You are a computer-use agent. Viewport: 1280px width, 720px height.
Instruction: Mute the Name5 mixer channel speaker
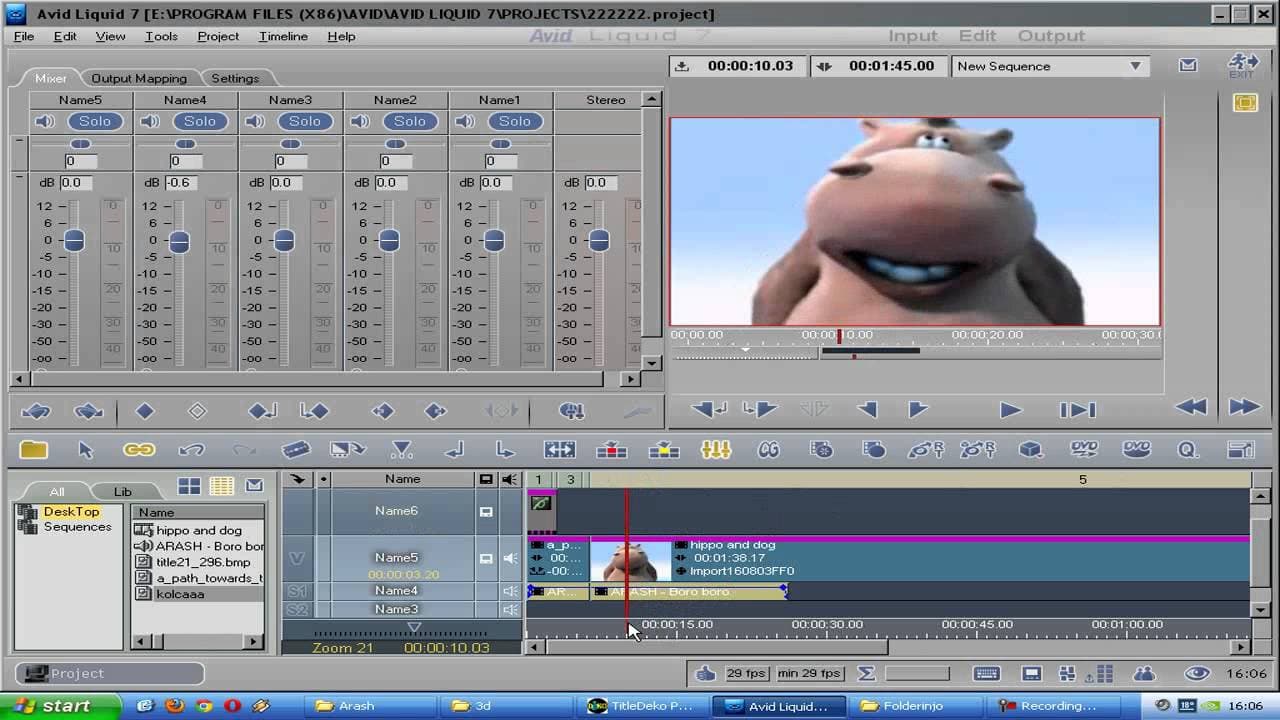click(45, 121)
